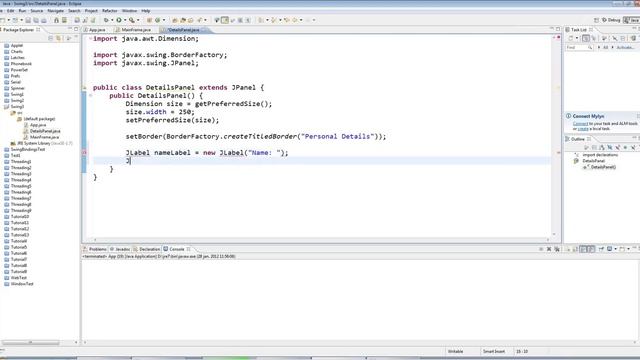Toggle Mark Occurrences in the toolbar

click(225, 20)
